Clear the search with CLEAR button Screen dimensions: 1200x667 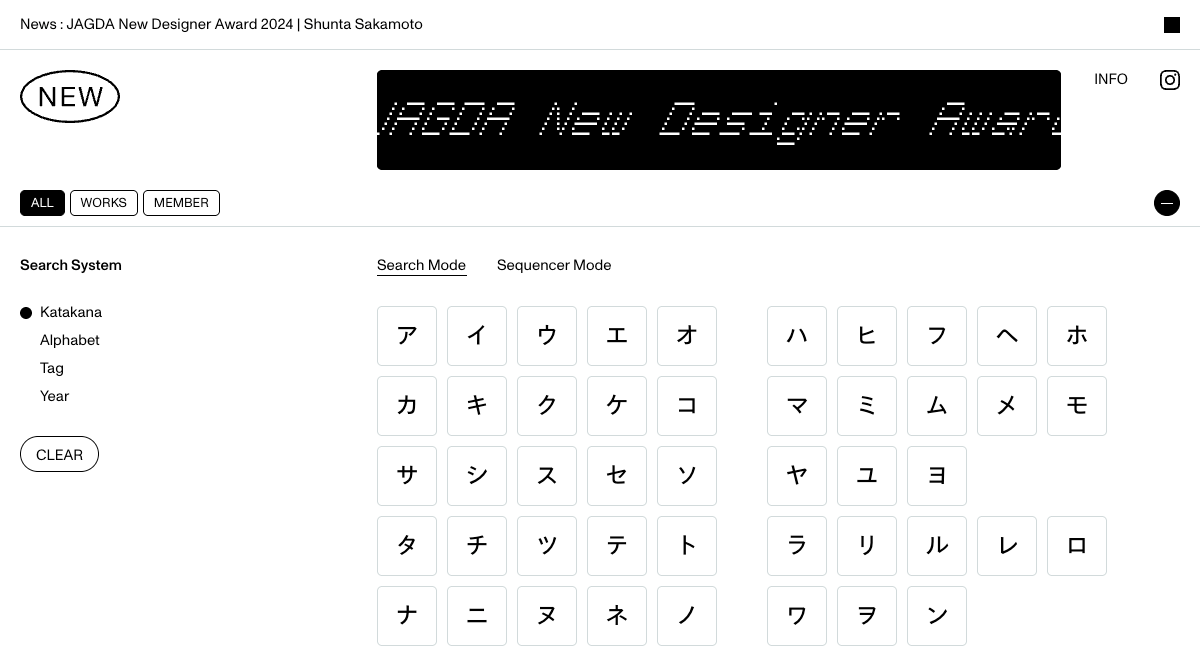click(x=59, y=454)
